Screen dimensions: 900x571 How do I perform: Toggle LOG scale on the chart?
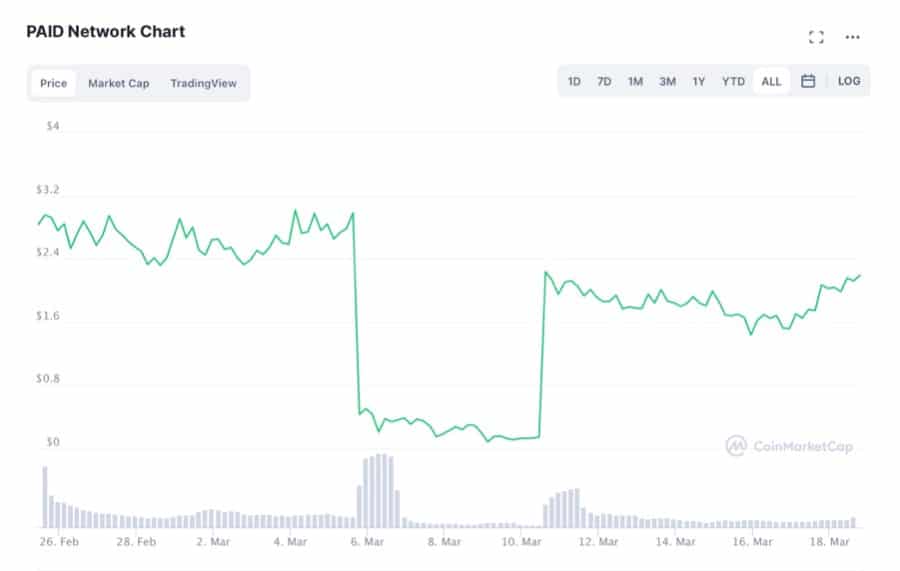(x=849, y=82)
